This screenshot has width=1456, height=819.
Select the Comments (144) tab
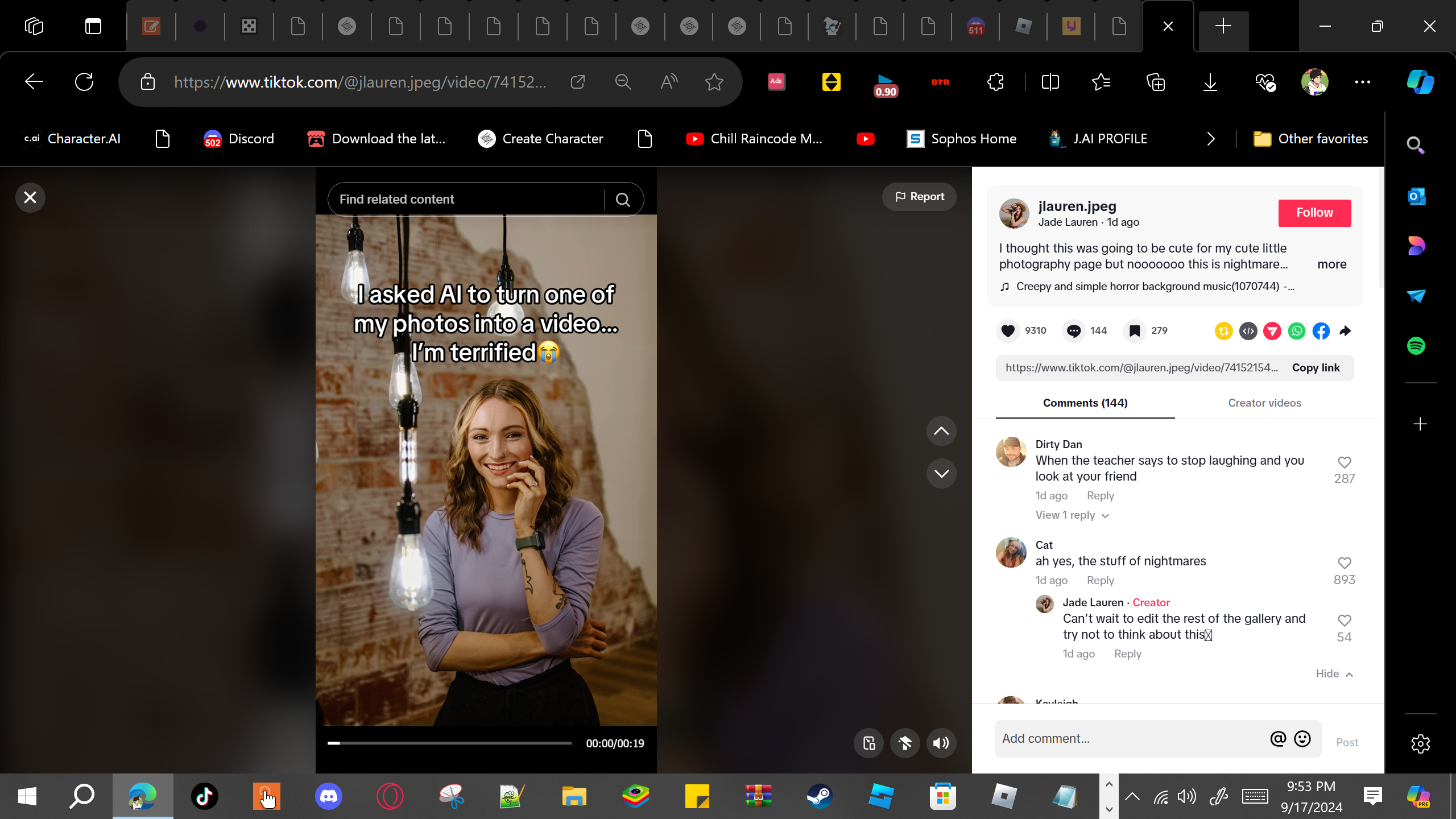pyautogui.click(x=1085, y=403)
